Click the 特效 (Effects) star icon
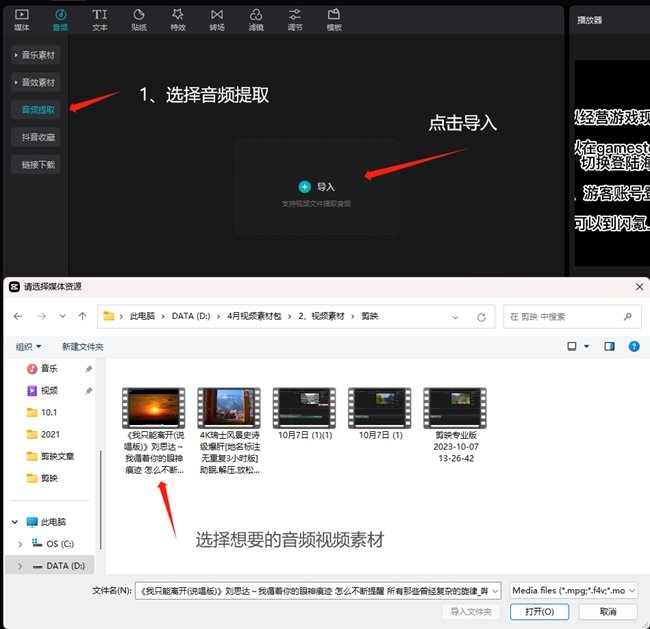 click(x=178, y=15)
